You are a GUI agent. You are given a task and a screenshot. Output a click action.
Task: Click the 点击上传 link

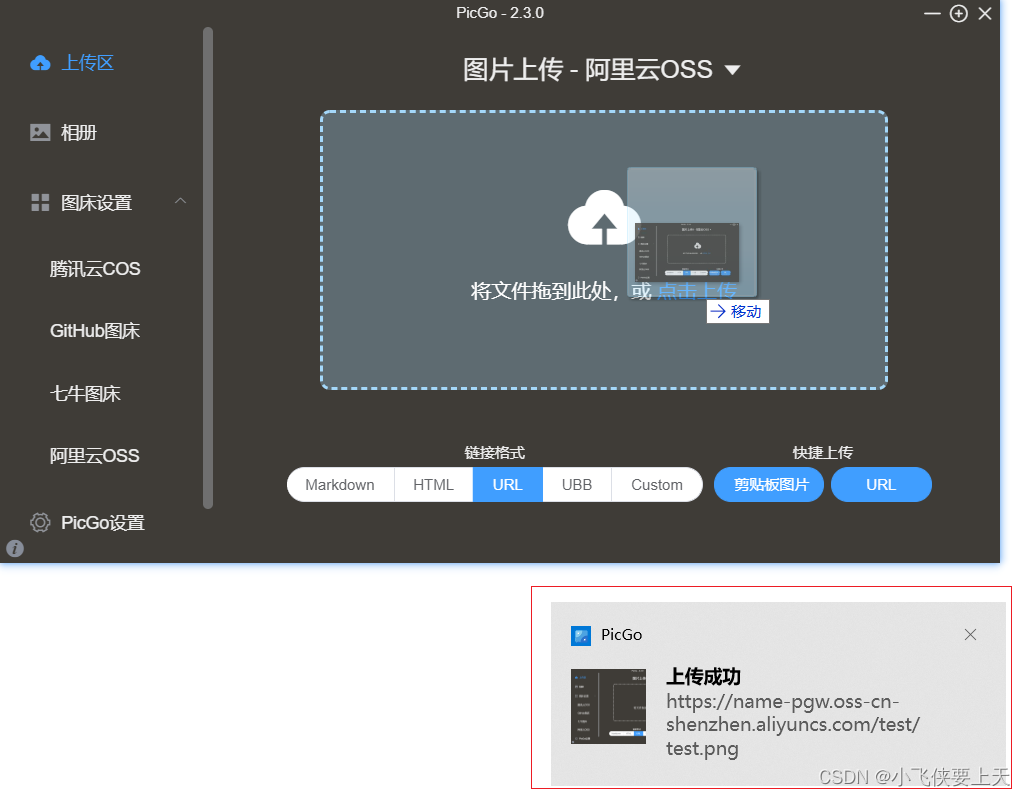(697, 291)
